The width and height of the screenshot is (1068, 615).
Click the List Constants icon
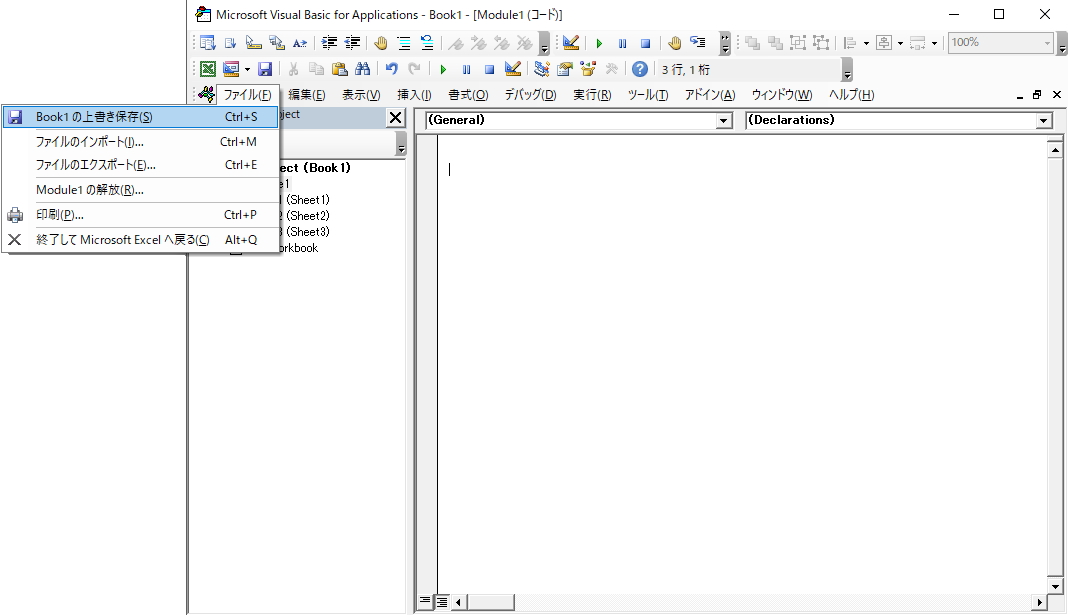click(230, 43)
